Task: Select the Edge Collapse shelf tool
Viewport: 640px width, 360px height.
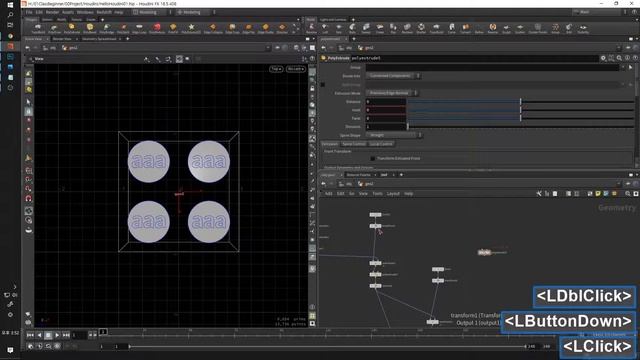Action: [213, 28]
